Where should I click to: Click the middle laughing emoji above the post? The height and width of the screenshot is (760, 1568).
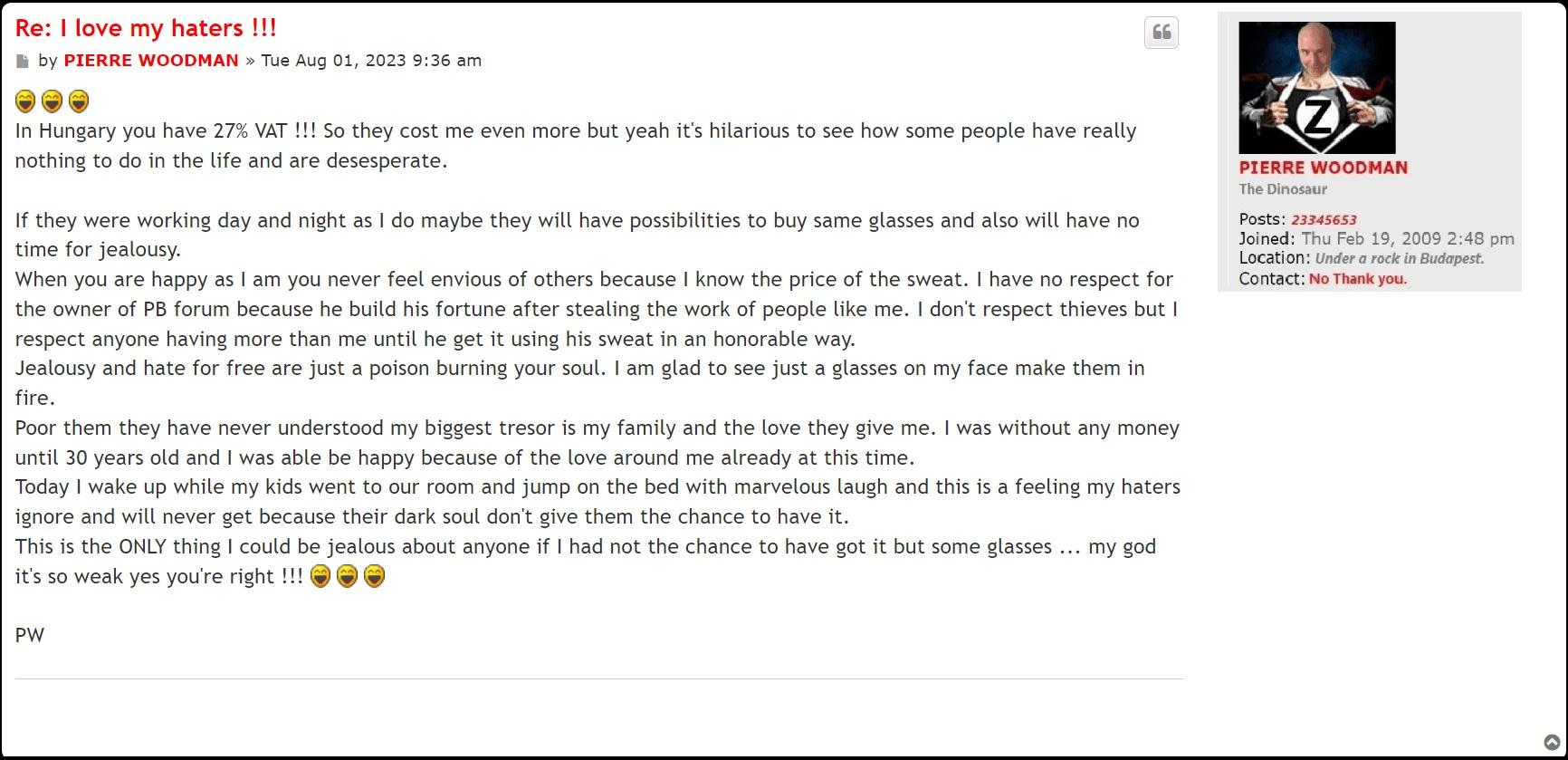coord(53,101)
